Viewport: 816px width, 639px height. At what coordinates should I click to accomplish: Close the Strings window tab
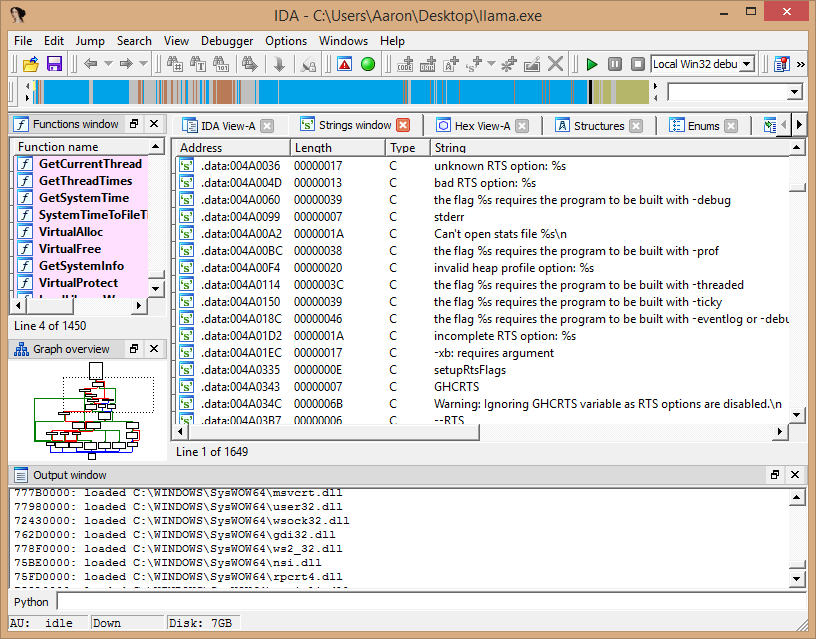(x=403, y=125)
